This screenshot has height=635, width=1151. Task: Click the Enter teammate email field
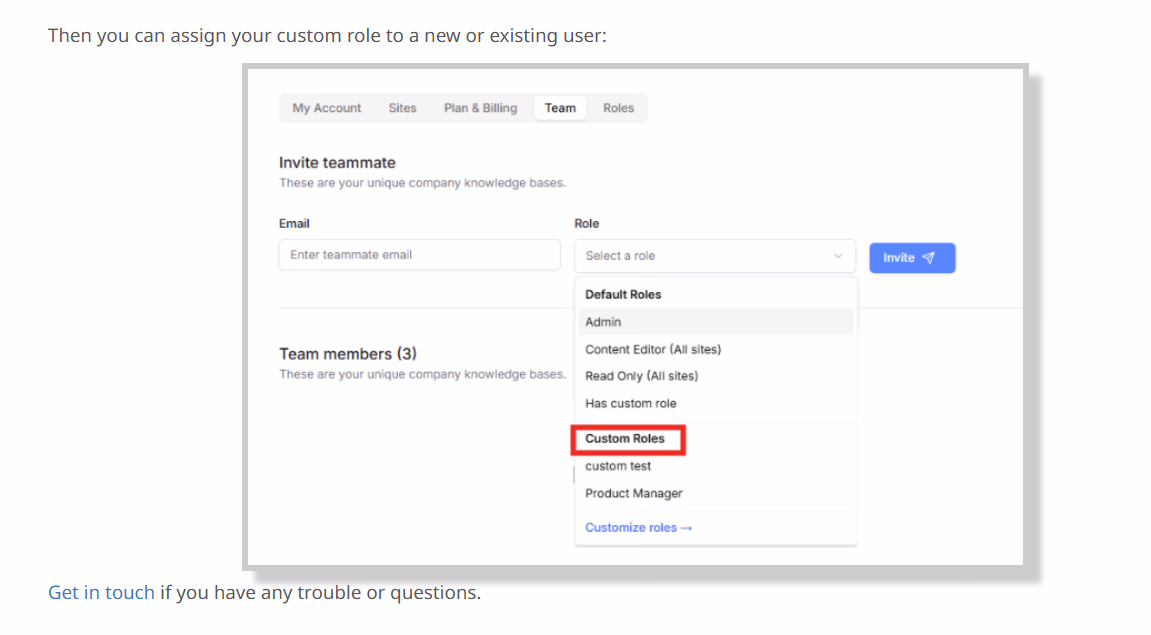tap(419, 255)
